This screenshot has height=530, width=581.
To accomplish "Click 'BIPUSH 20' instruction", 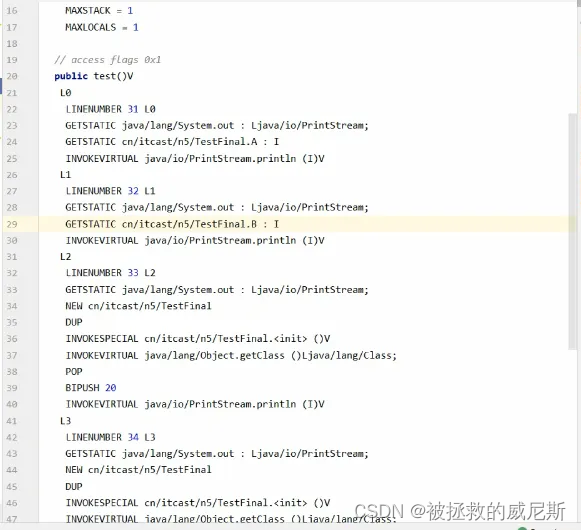I will tap(91, 388).
